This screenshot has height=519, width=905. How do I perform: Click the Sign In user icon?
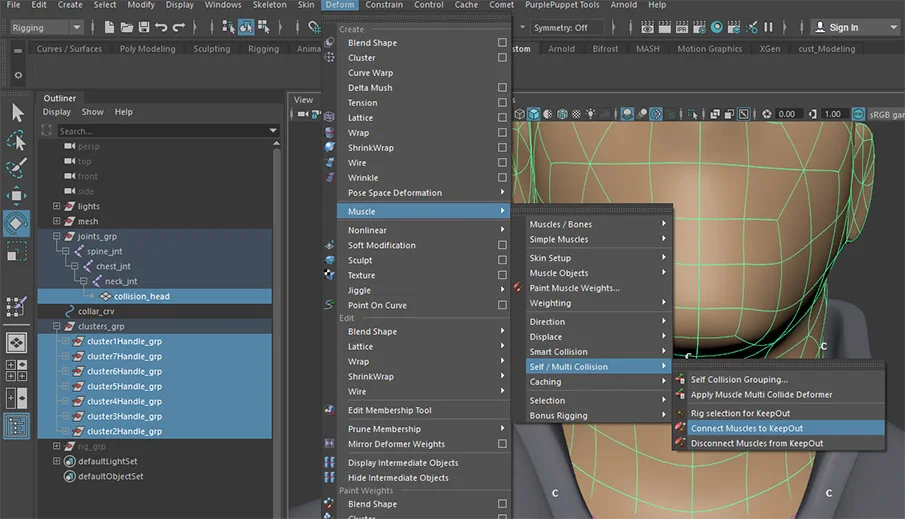coord(820,27)
